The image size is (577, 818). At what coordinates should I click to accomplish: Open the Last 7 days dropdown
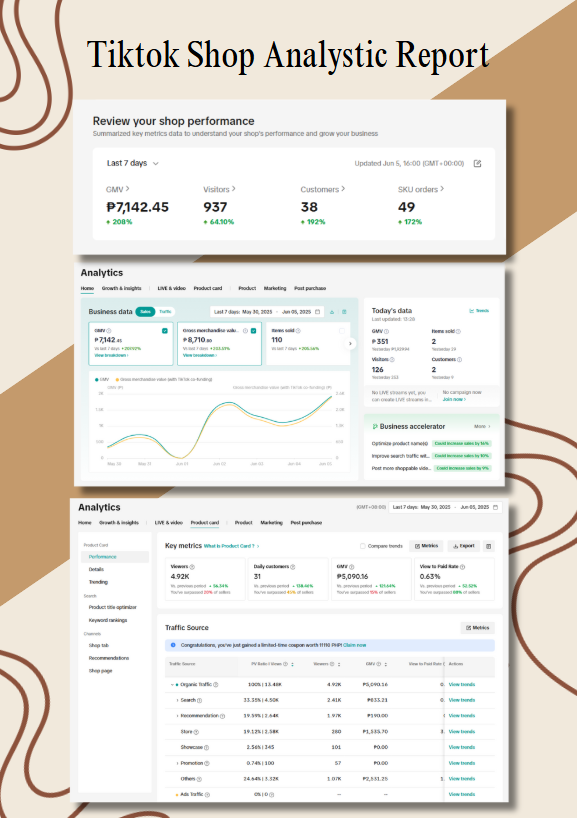(133, 163)
